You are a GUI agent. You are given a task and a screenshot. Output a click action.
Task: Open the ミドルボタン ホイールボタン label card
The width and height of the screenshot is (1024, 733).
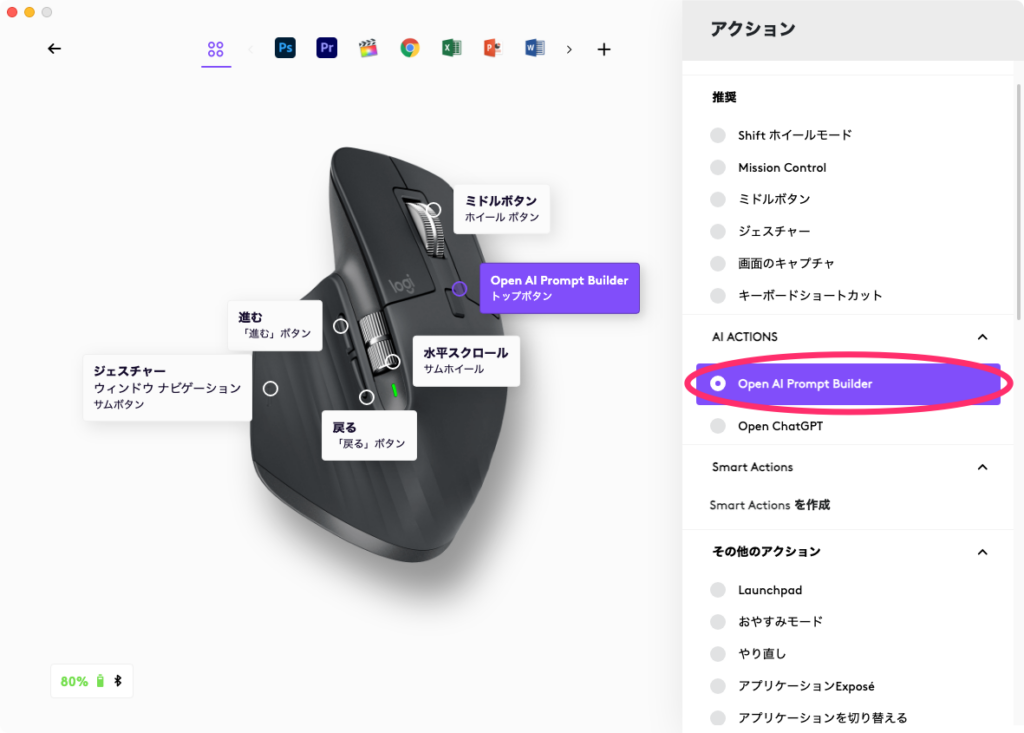[502, 208]
